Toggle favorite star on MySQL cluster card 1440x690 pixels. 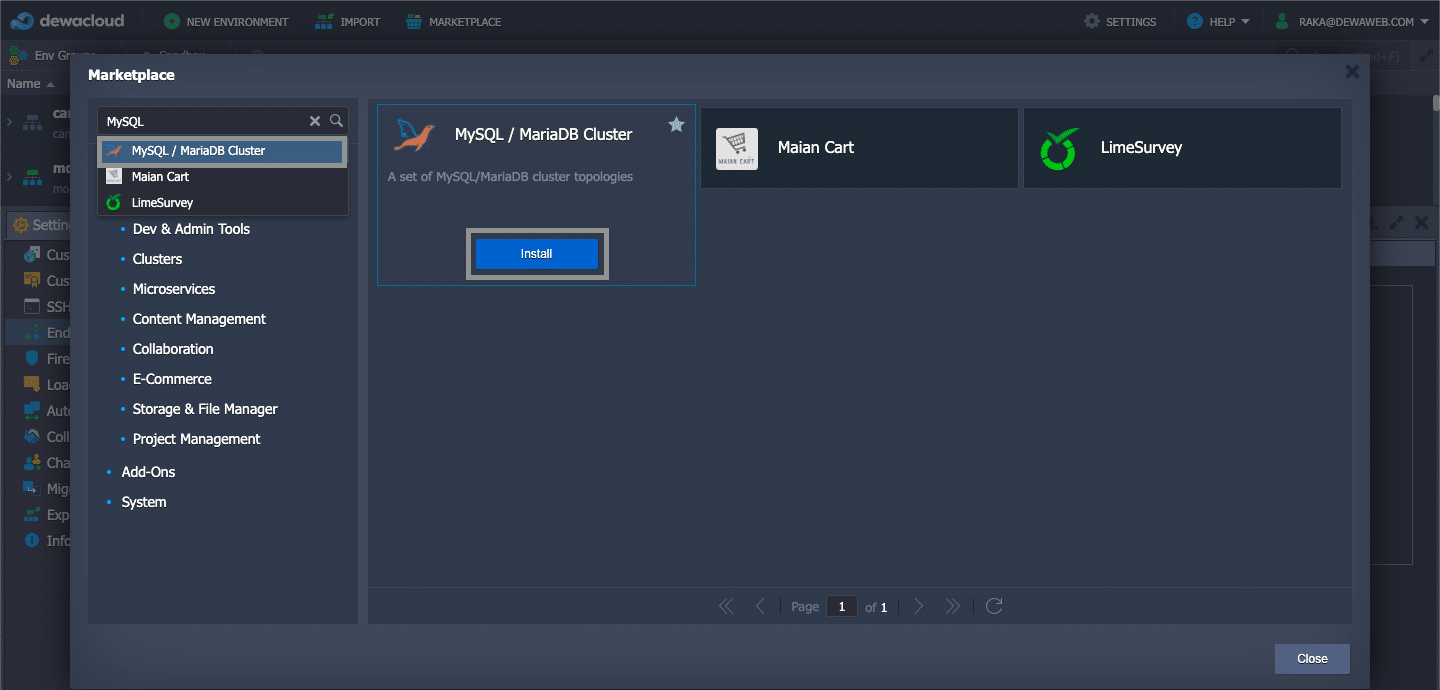pyautogui.click(x=676, y=125)
